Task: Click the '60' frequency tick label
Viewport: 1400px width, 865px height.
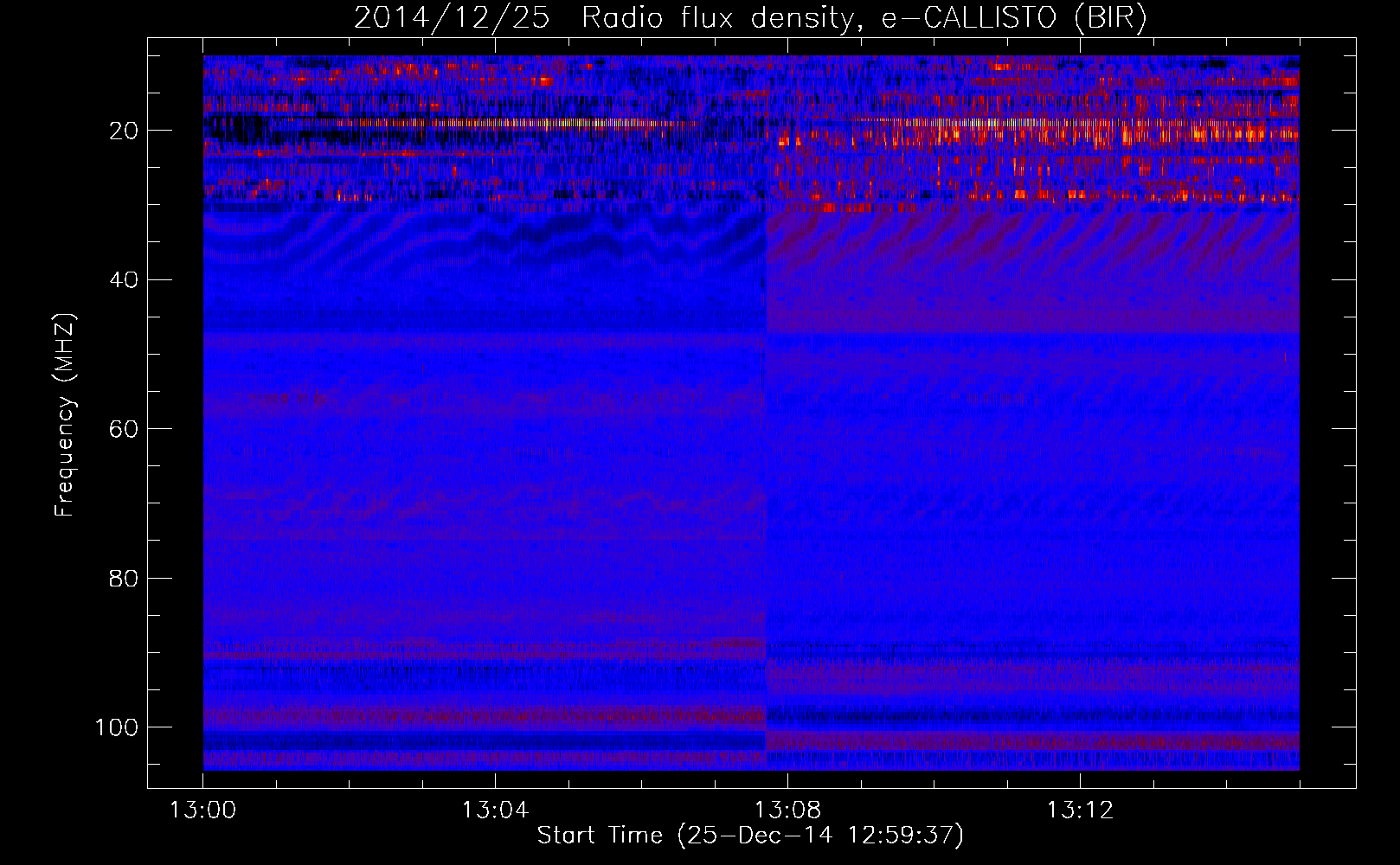Action: pyautogui.click(x=125, y=429)
